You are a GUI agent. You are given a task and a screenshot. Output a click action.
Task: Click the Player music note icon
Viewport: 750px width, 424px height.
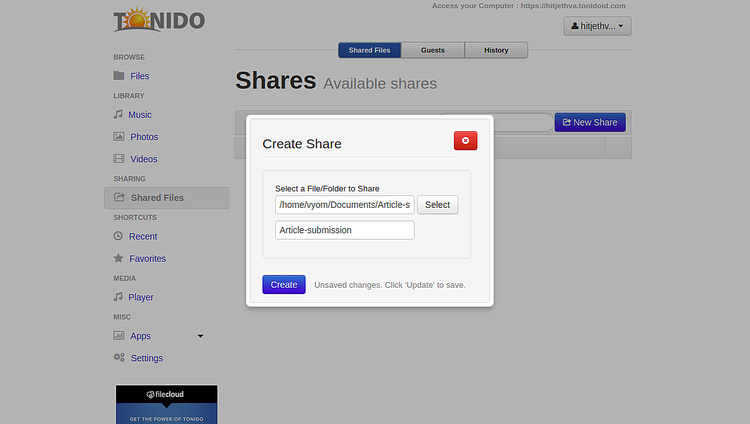point(118,297)
